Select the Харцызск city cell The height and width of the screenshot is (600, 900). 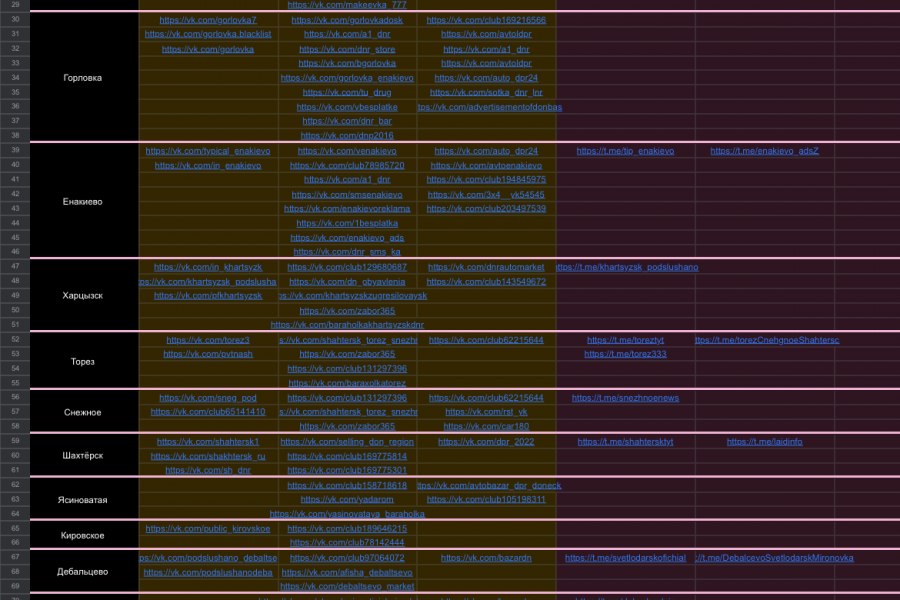[83, 296]
